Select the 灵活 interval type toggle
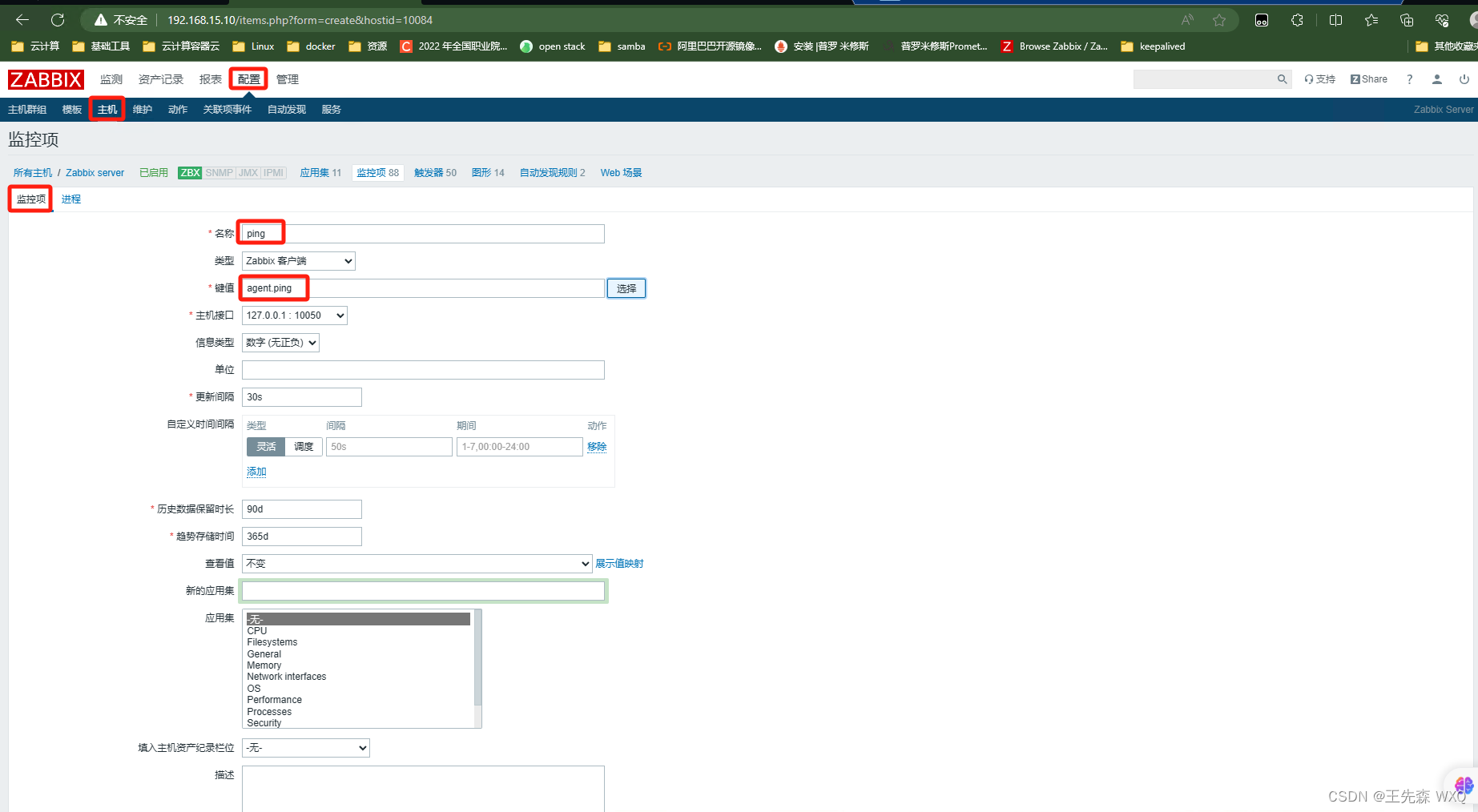This screenshot has height=812, width=1478. click(x=266, y=447)
